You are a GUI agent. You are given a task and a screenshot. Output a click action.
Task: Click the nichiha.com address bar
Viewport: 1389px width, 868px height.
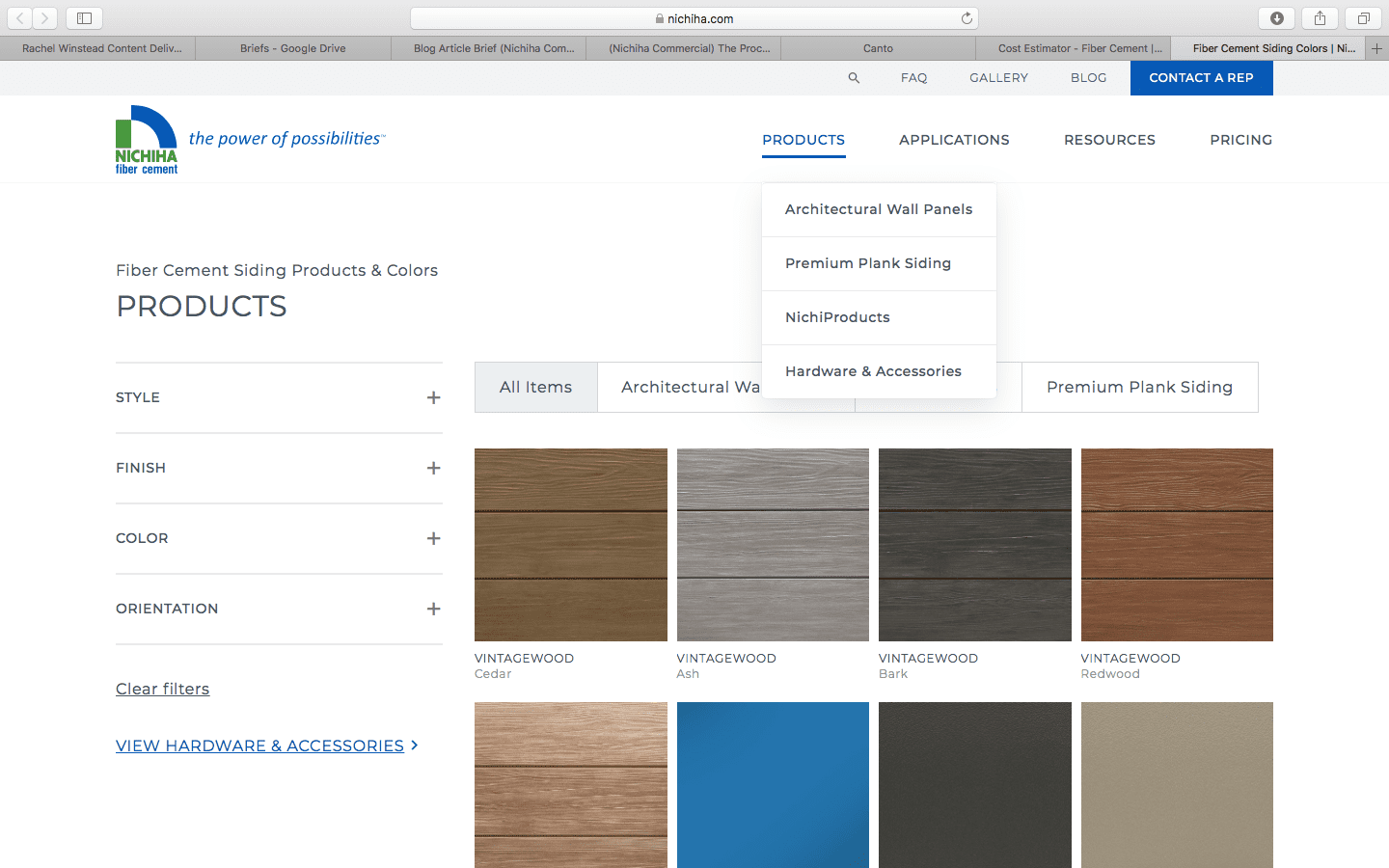click(694, 18)
